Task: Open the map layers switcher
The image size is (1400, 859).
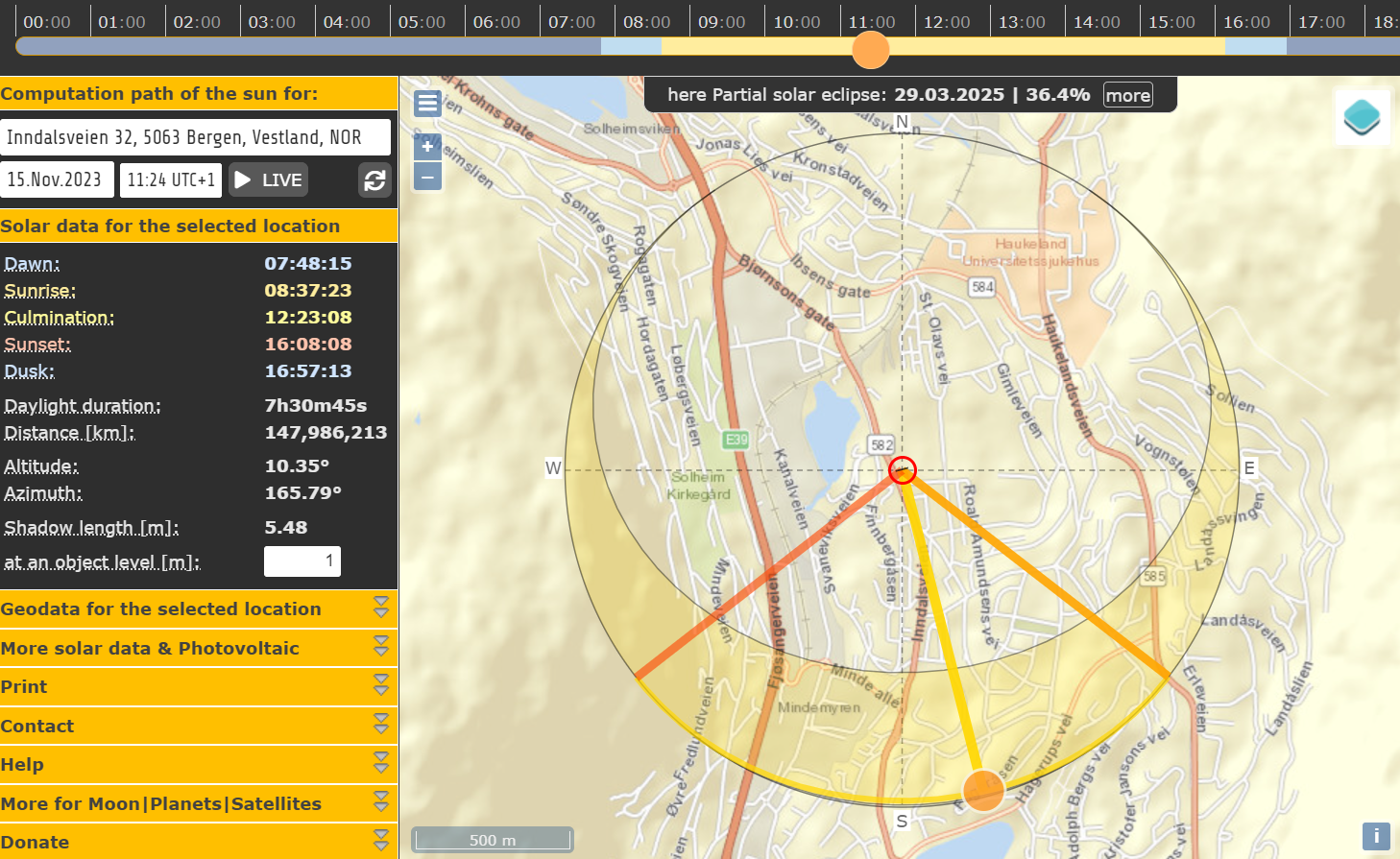Action: 1362,117
